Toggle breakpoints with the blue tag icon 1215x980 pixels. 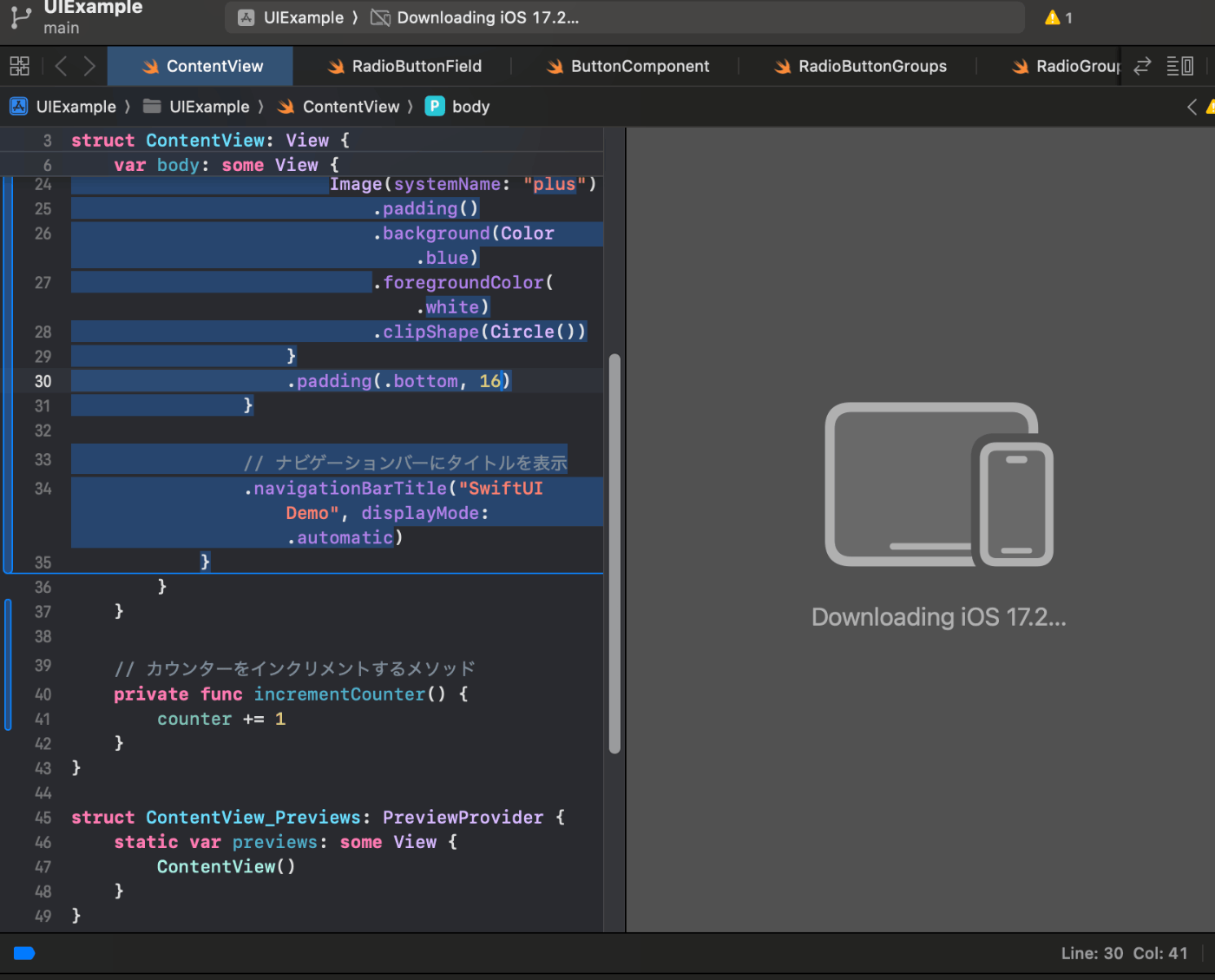coord(24,953)
